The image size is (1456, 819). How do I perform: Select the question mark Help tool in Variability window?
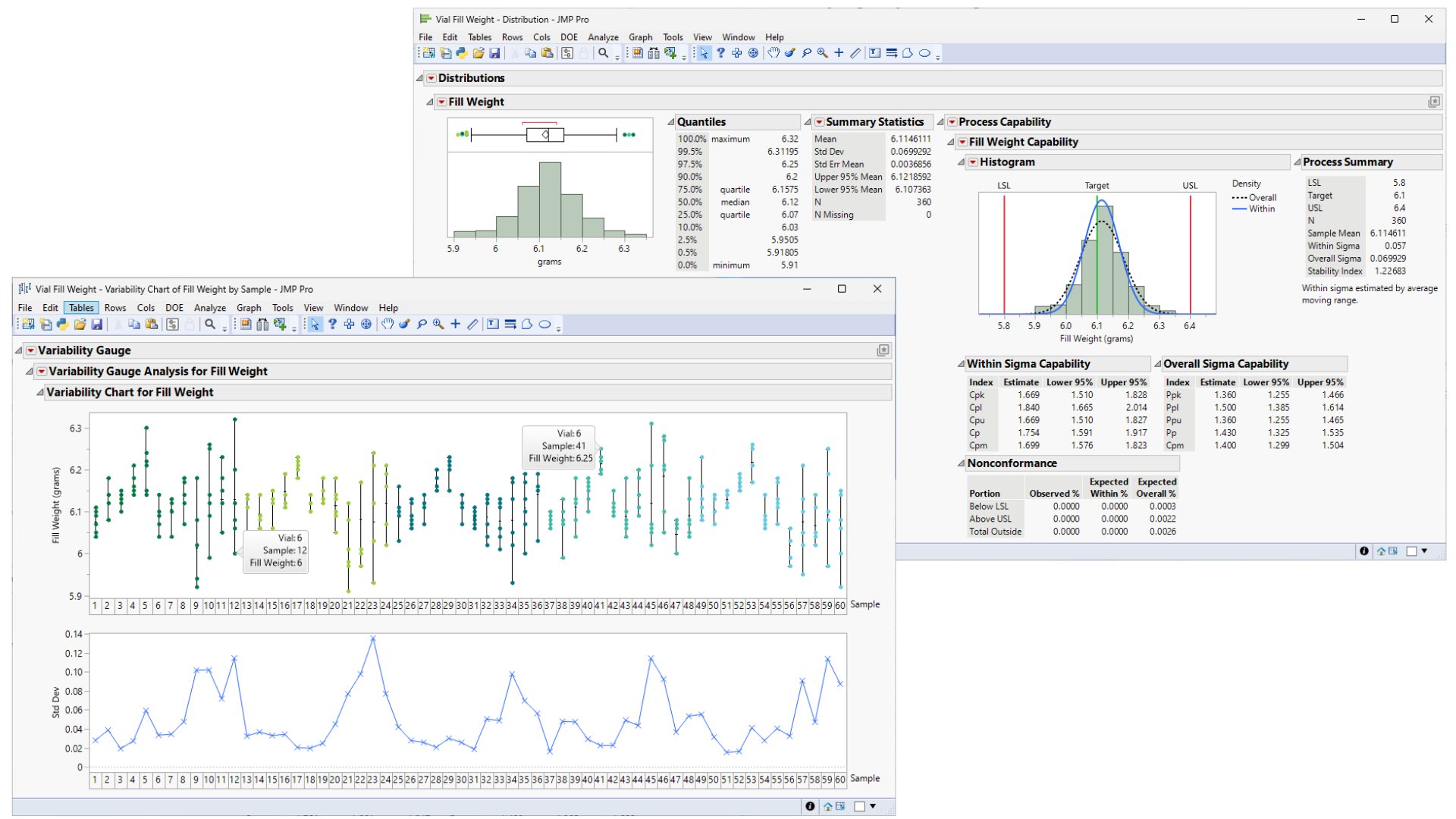click(332, 325)
